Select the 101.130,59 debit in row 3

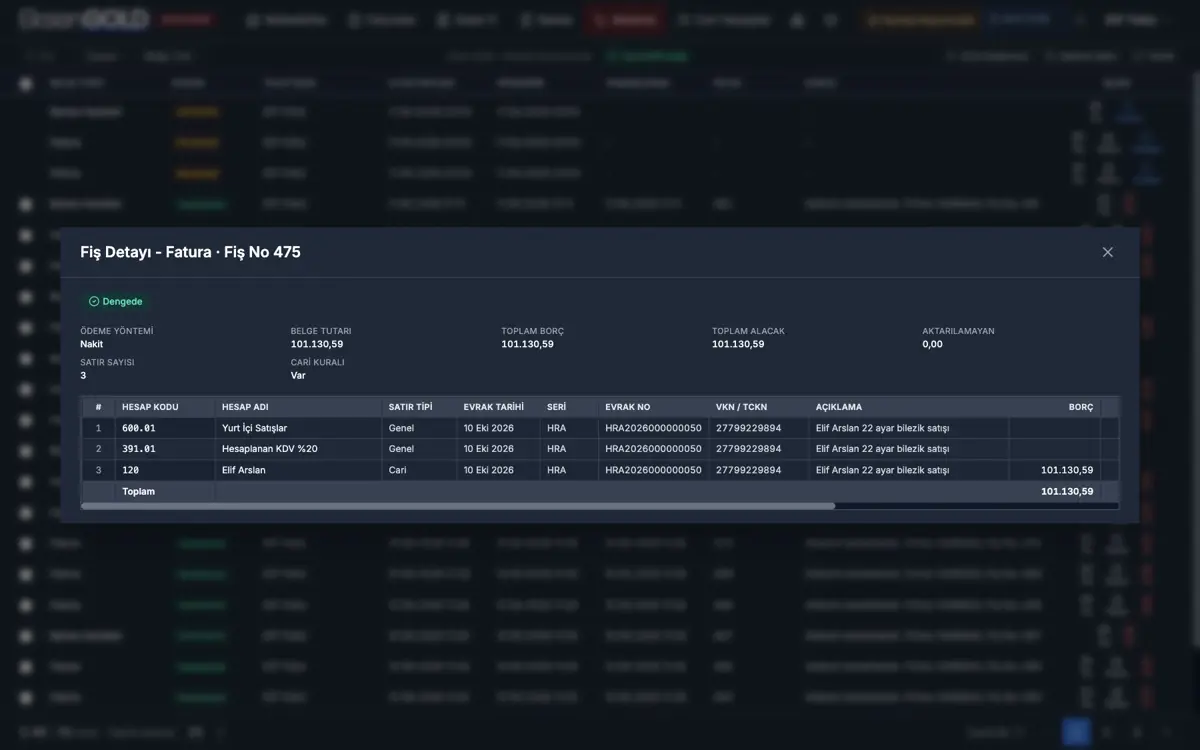1067,470
